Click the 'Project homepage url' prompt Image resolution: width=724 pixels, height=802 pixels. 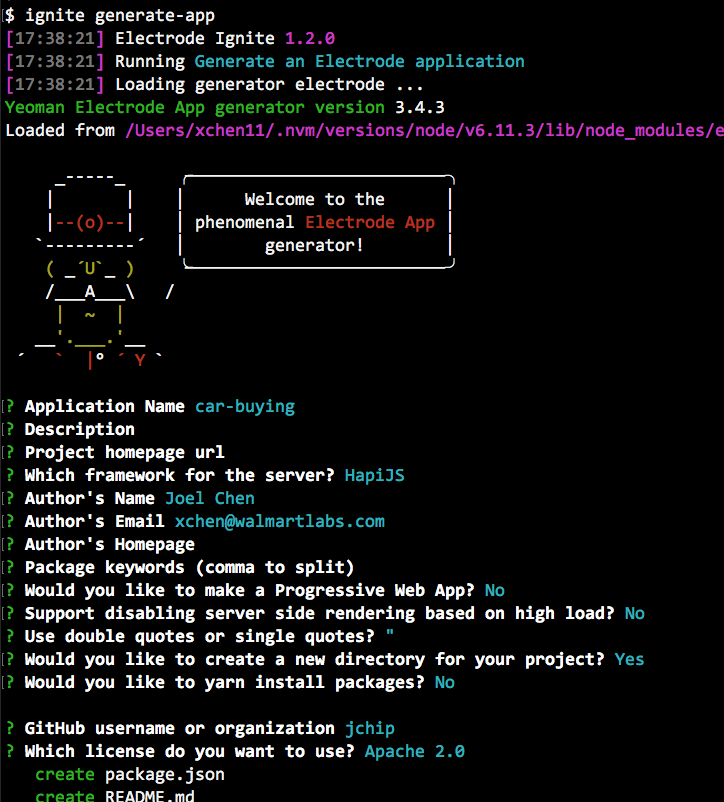click(125, 452)
